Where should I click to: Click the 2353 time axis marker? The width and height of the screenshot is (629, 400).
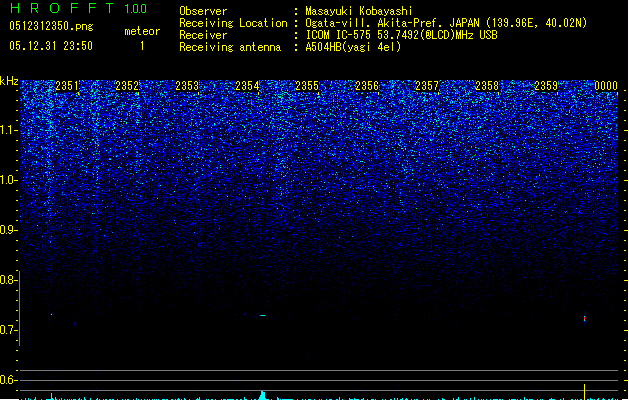tap(187, 86)
